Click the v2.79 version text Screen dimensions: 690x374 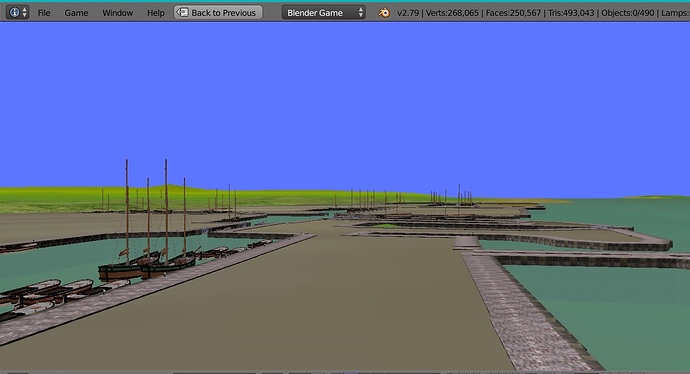(x=408, y=13)
